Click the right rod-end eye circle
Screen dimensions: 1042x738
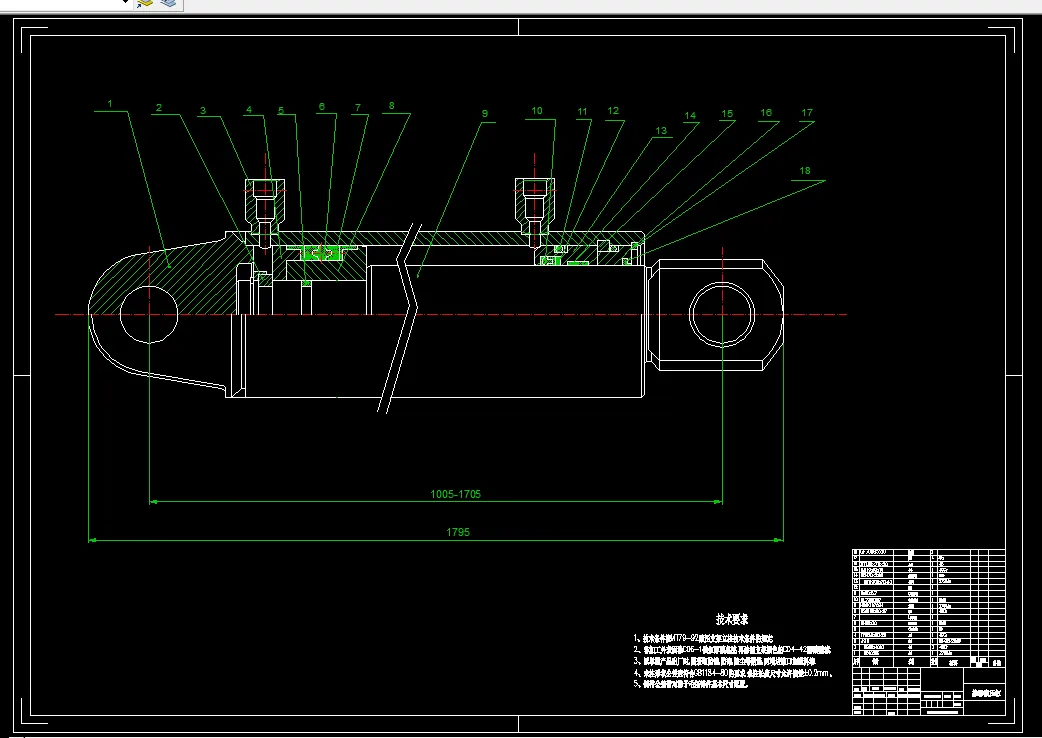[722, 314]
